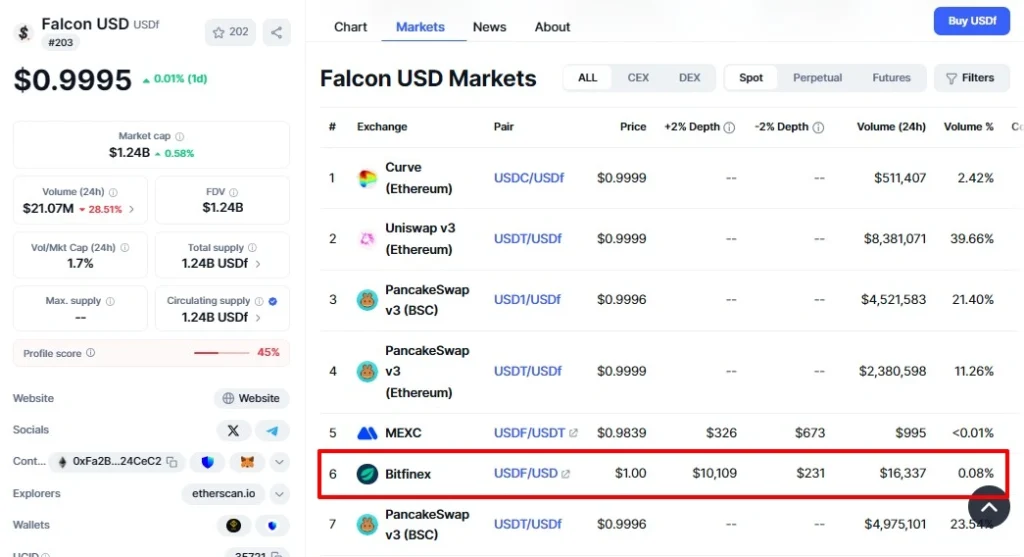
Task: Open the first dark wallet icon
Action: coord(233,526)
